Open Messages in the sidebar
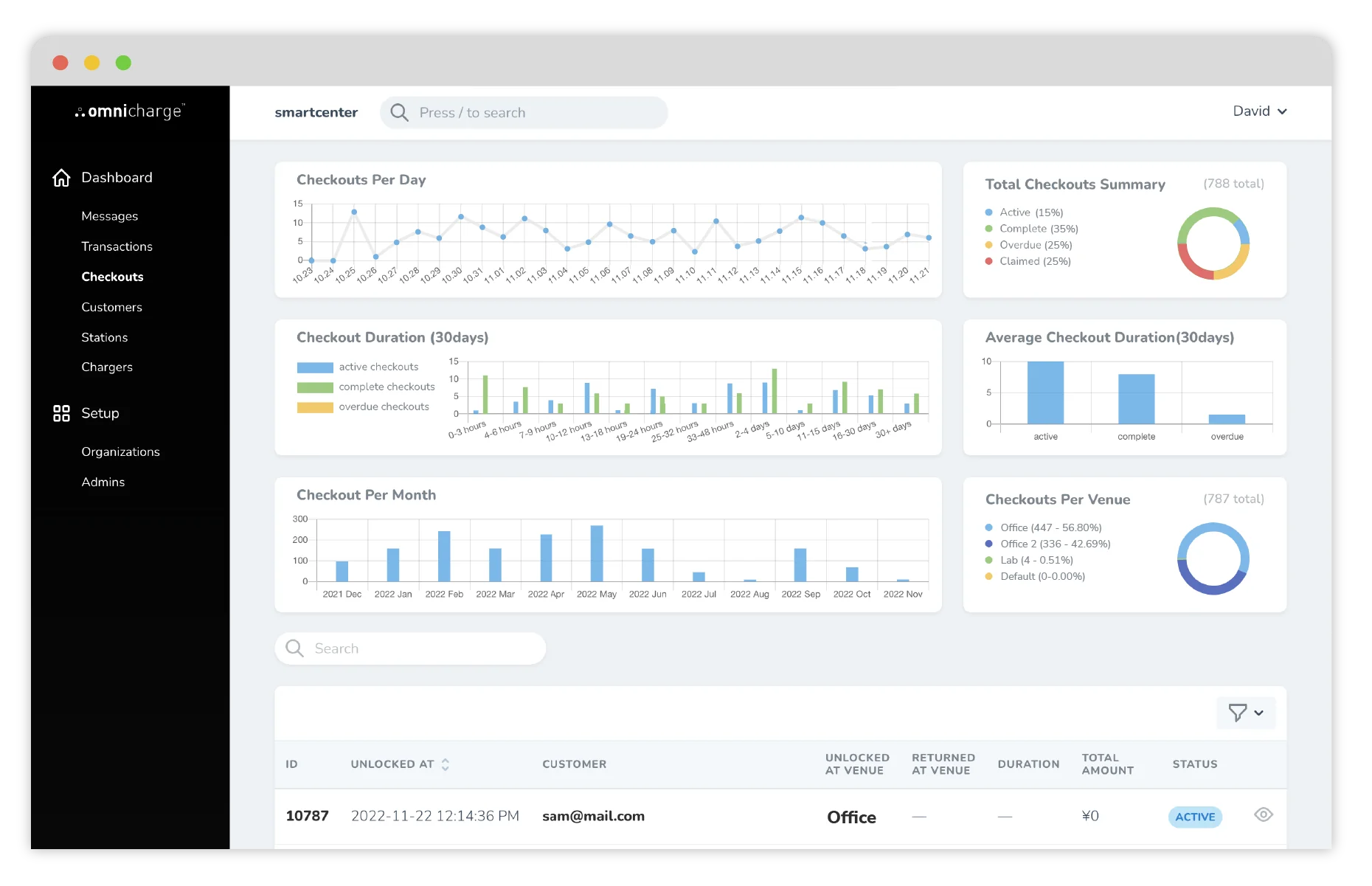The width and height of the screenshot is (1372, 886). point(109,216)
